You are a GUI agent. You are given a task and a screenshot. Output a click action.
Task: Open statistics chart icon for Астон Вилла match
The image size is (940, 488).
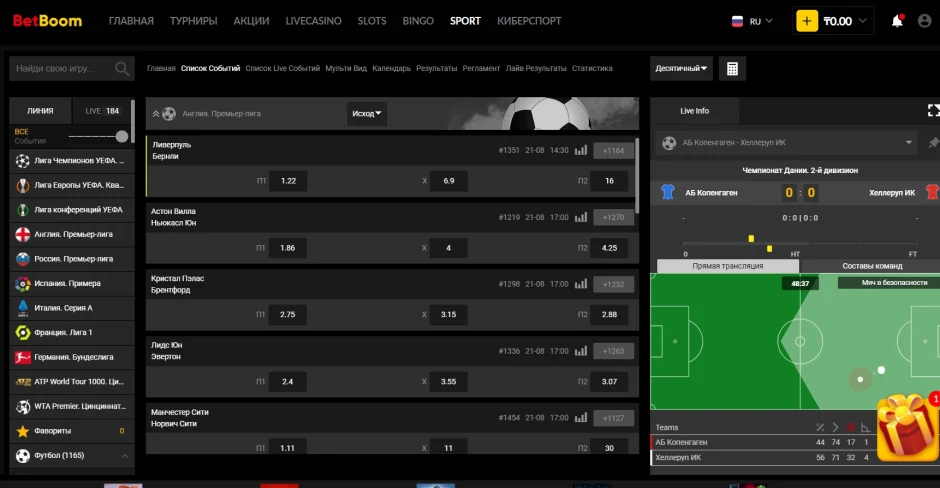pyautogui.click(x=581, y=217)
